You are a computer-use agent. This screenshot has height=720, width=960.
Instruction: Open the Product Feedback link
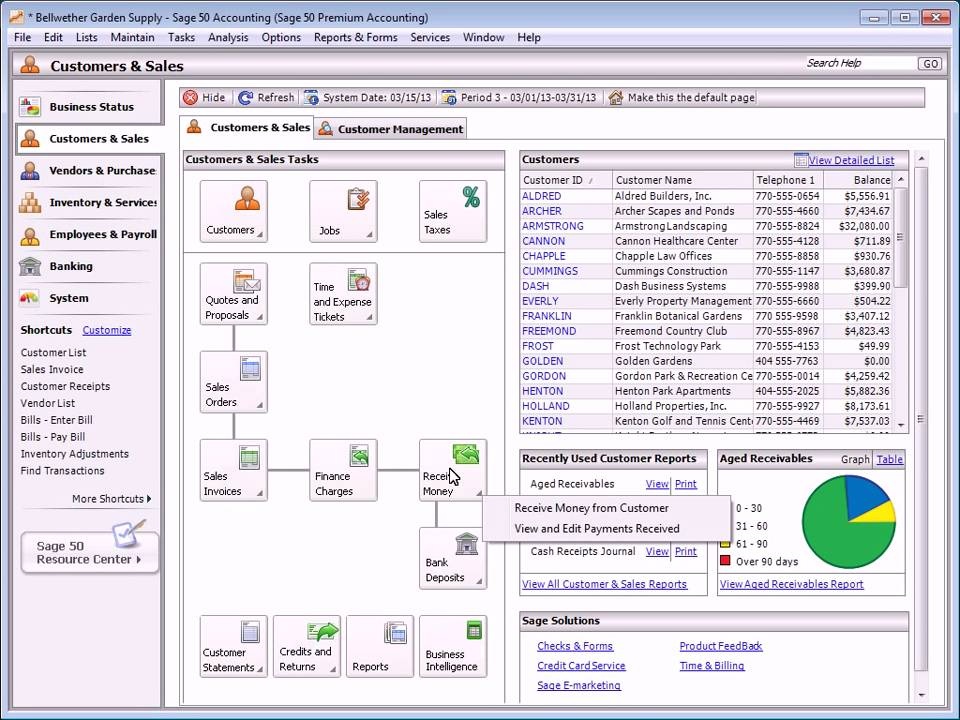pyautogui.click(x=721, y=646)
